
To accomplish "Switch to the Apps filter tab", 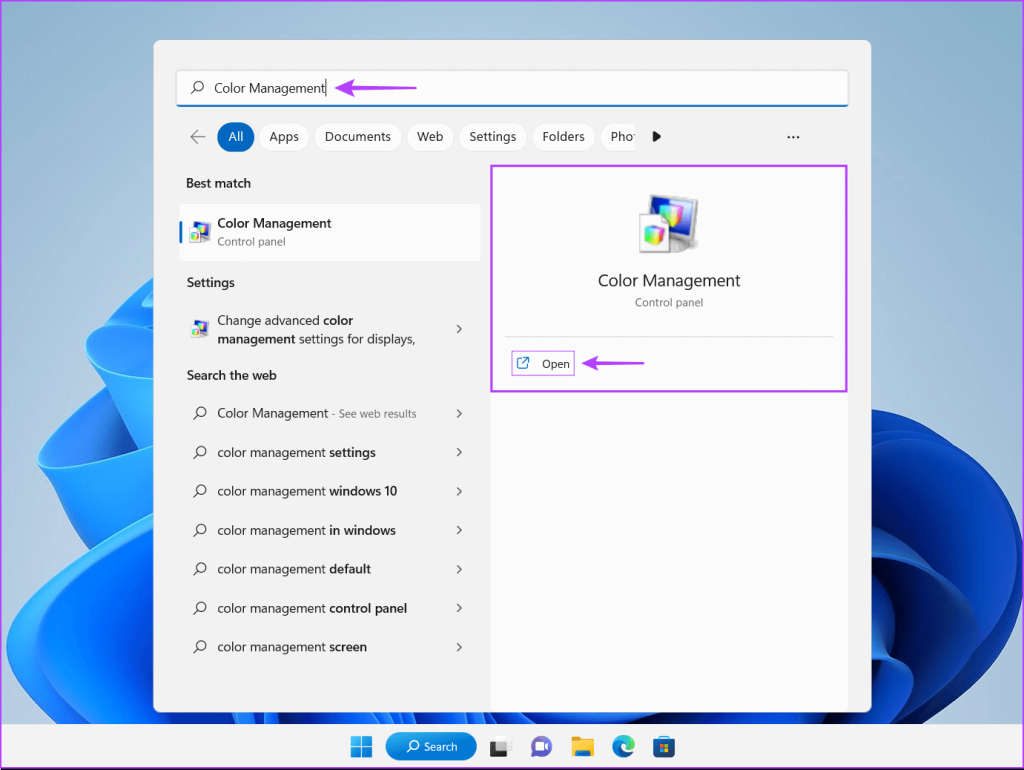I will coord(283,136).
